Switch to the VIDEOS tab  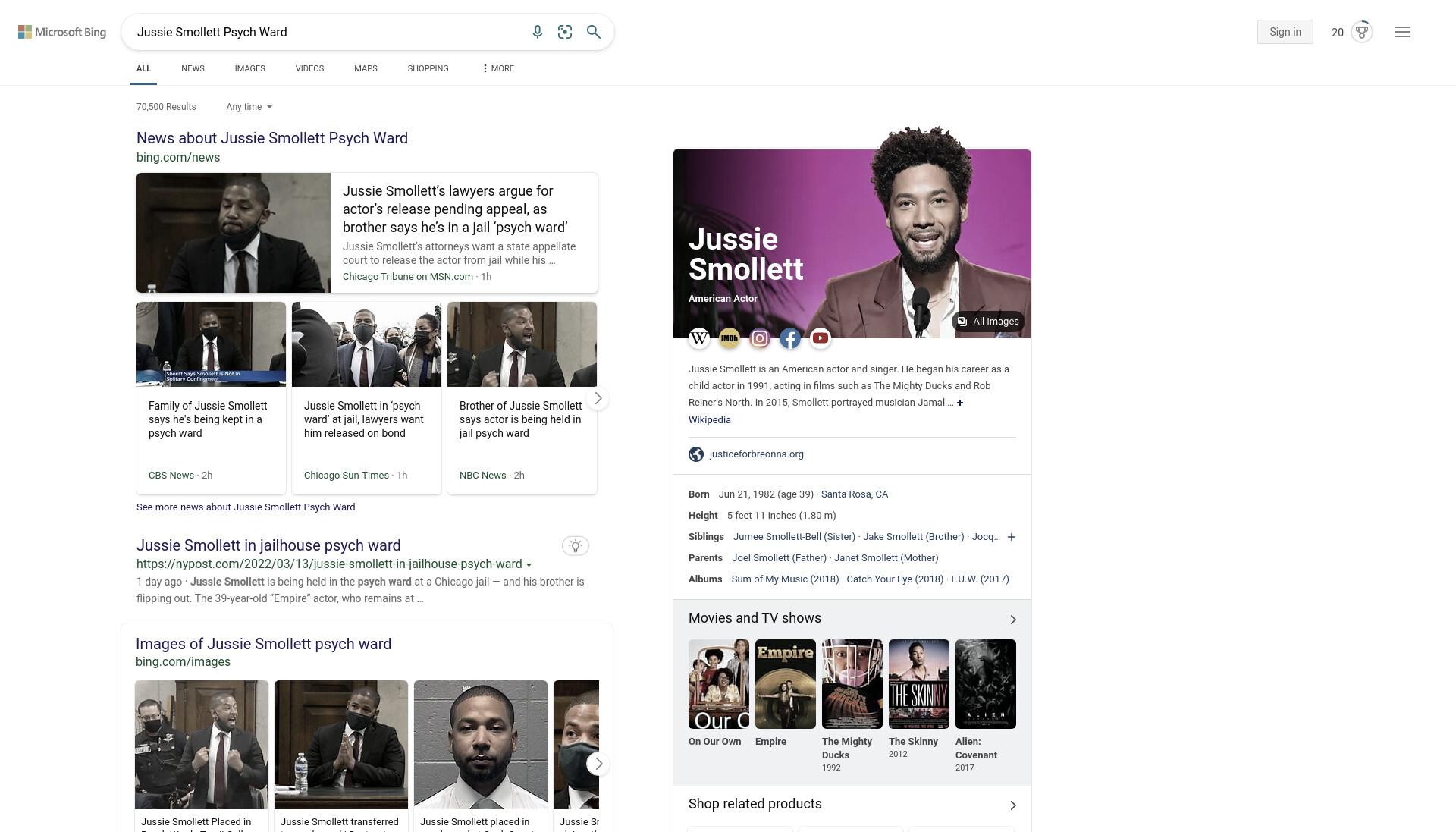click(x=309, y=68)
